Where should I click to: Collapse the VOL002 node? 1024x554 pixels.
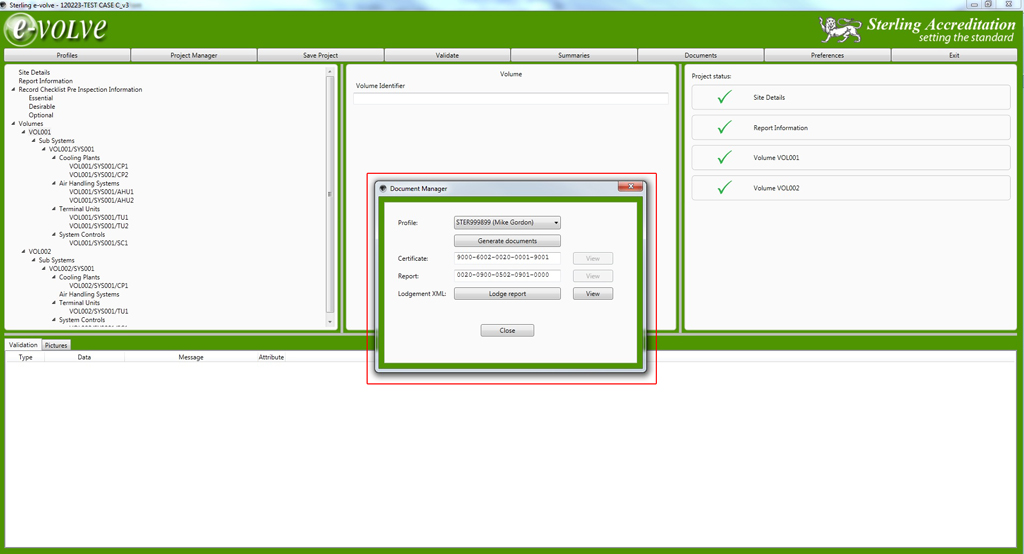point(24,252)
